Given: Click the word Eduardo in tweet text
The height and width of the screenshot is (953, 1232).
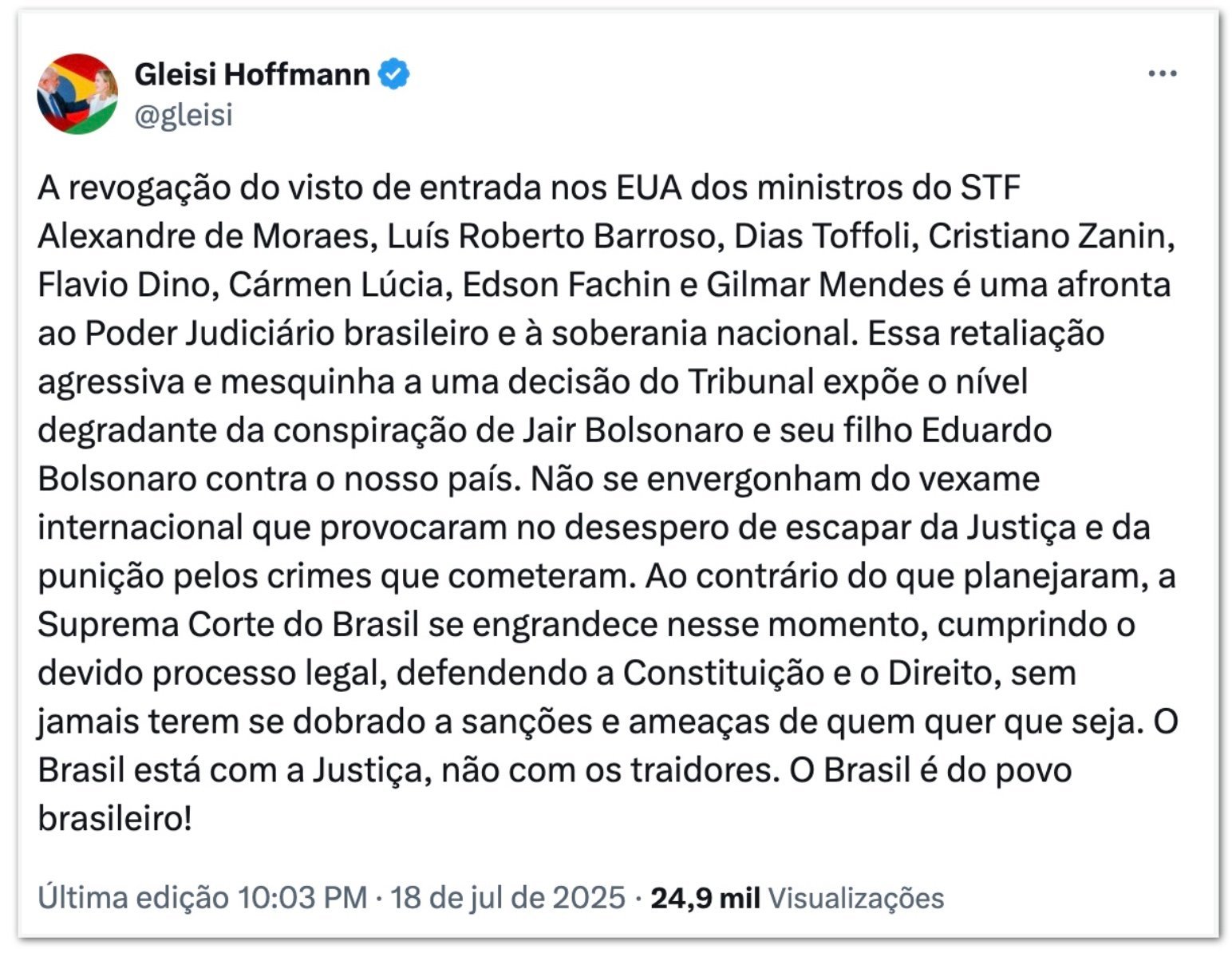Looking at the screenshot, I should pos(987,431).
